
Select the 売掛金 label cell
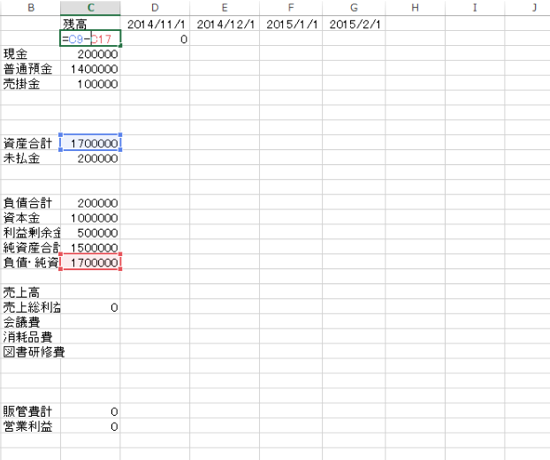tap(31, 84)
